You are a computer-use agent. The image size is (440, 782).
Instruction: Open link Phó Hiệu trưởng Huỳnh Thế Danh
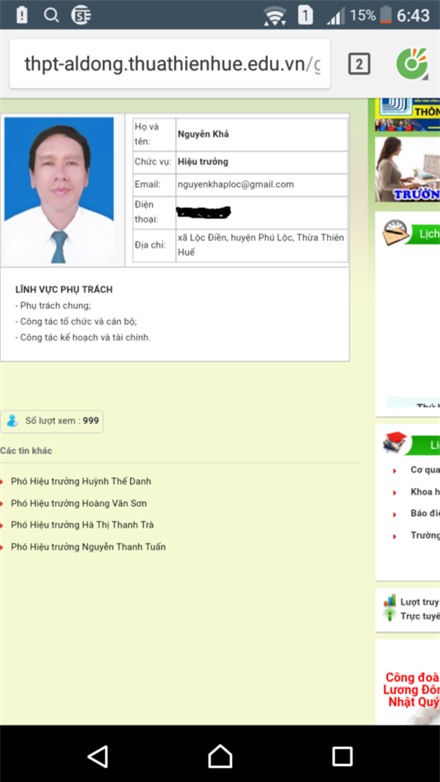(x=81, y=481)
